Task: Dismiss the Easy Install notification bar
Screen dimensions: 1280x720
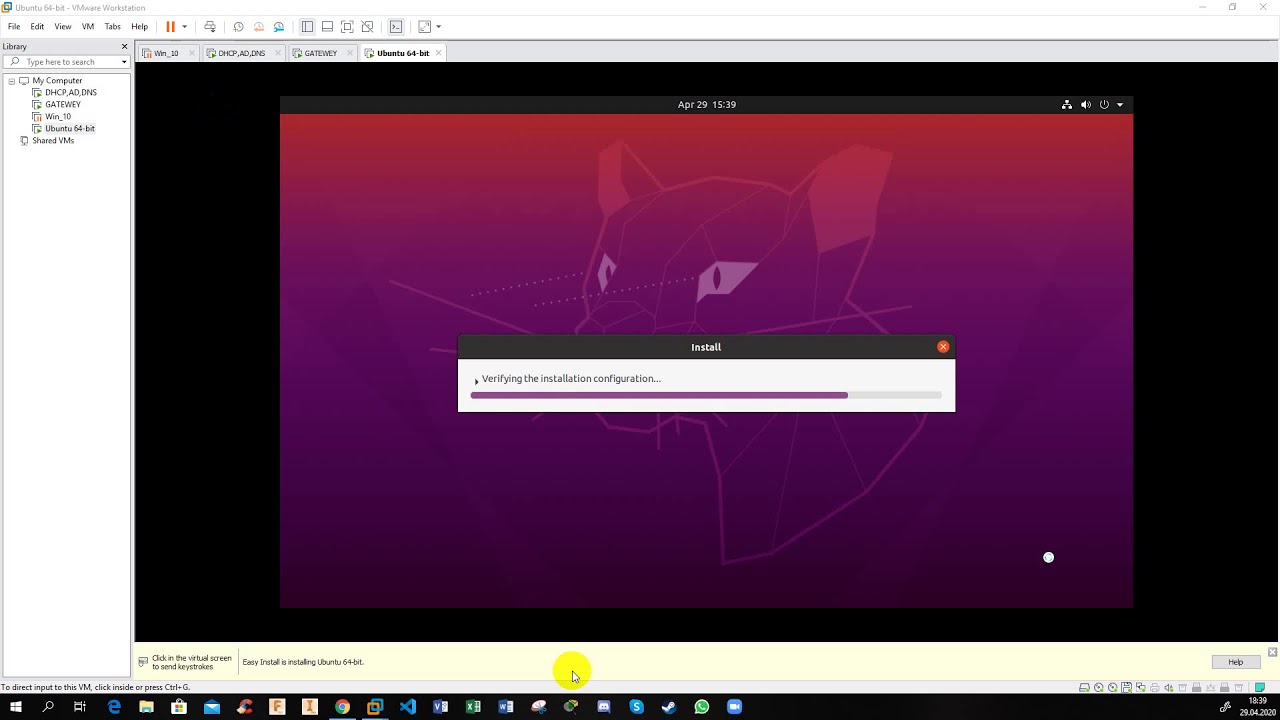Action: click(1272, 652)
